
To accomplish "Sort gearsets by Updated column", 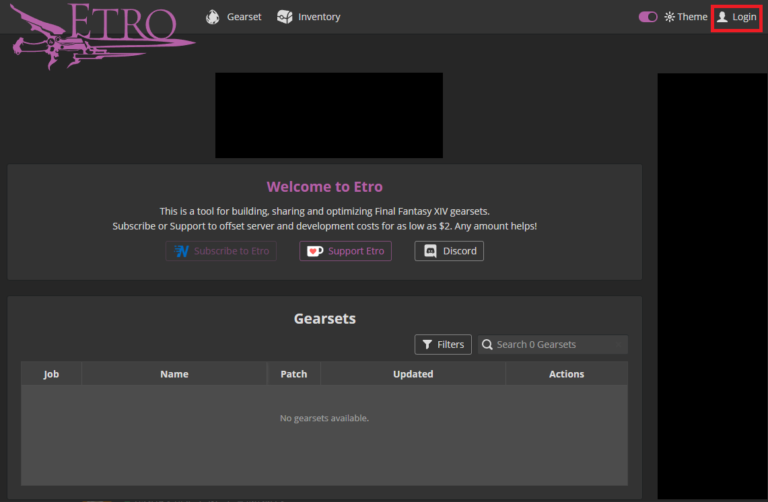I will coord(413,374).
